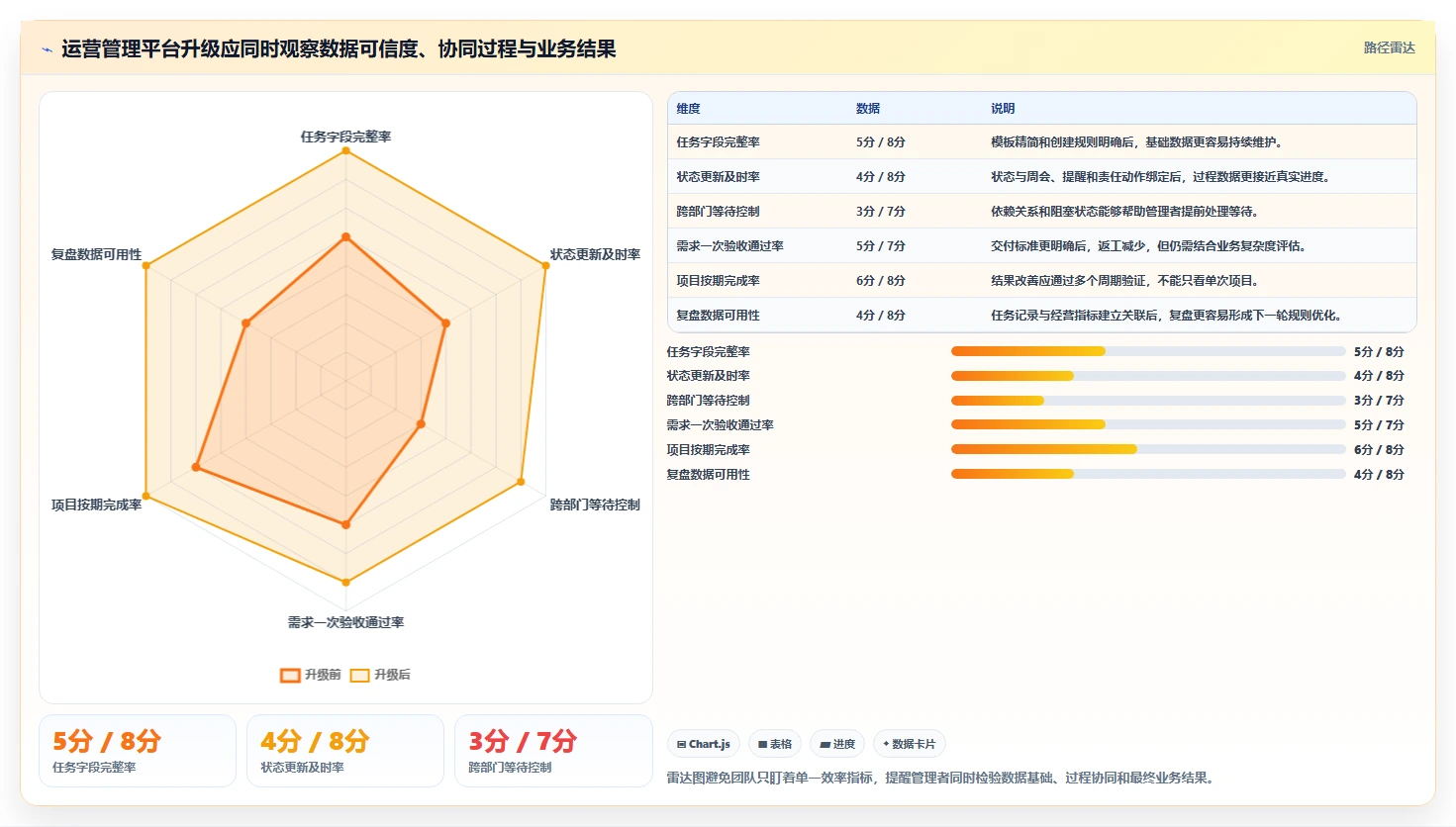
Task: Click the 需求一次验收通过率 progress bar
Action: pos(1148,424)
